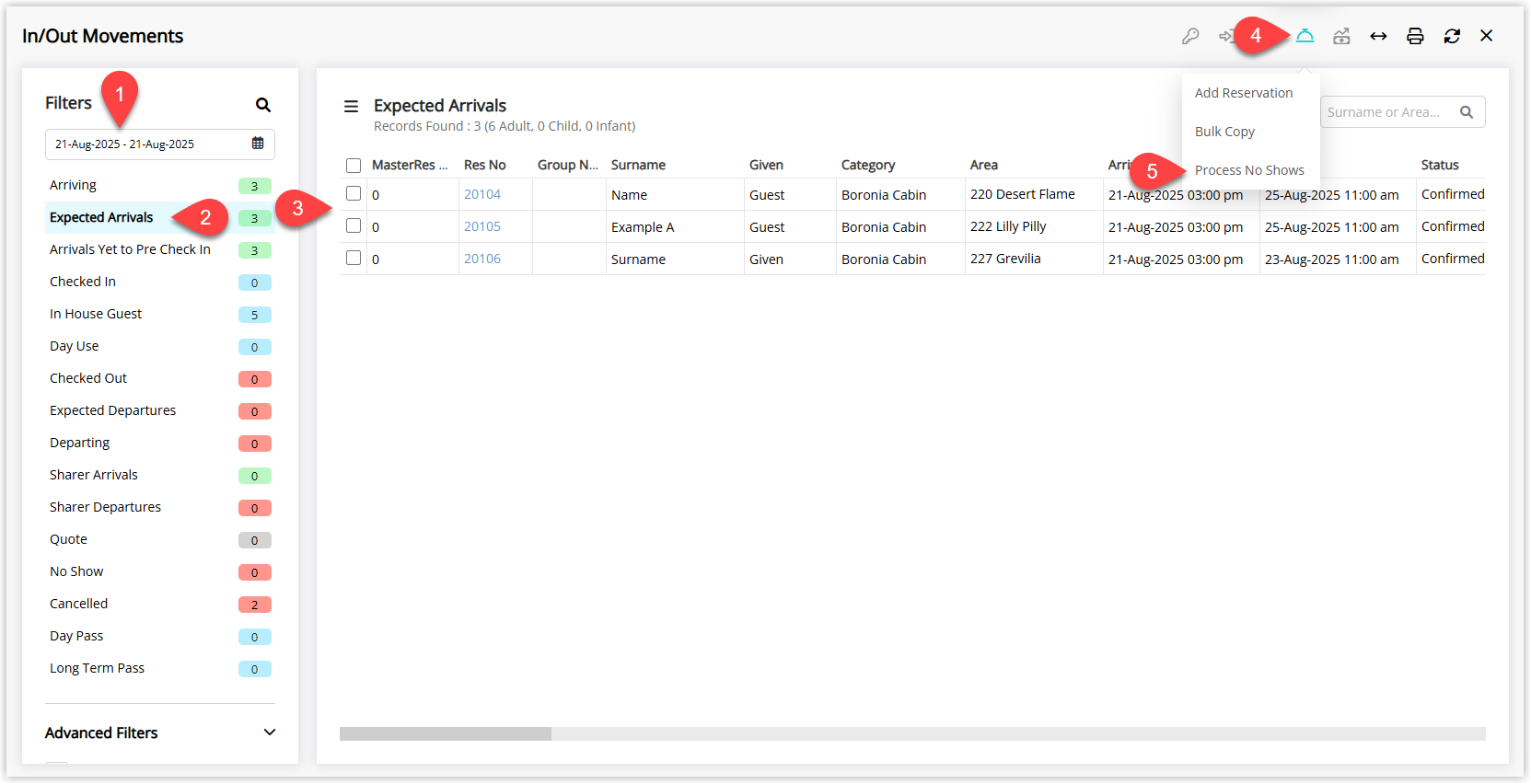Click the magnifier in Surname or Area search
Image resolution: width=1531 pixels, height=784 pixels.
pyautogui.click(x=1467, y=112)
